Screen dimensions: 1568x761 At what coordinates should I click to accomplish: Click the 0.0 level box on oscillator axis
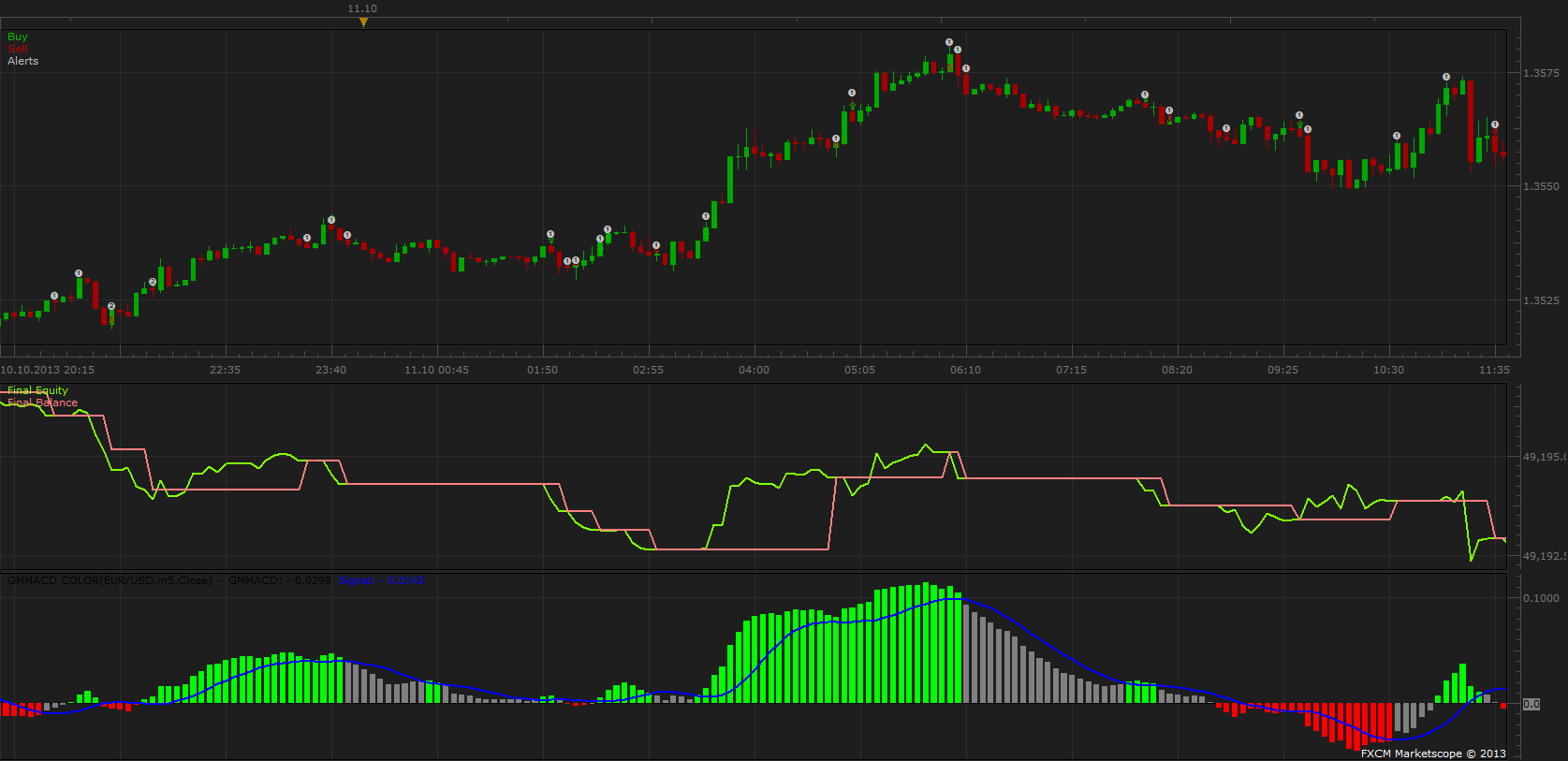click(x=1531, y=704)
